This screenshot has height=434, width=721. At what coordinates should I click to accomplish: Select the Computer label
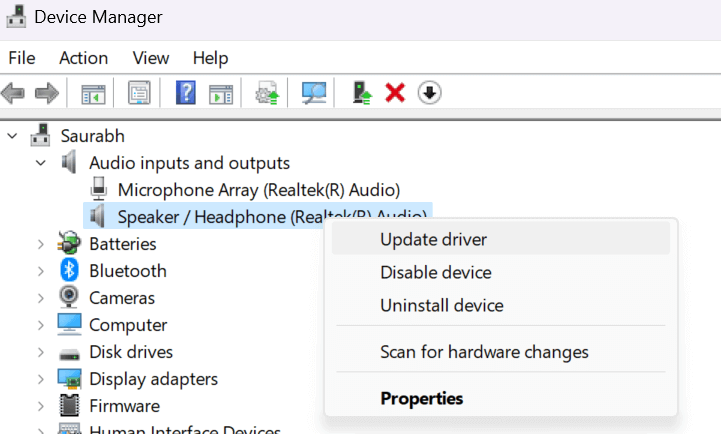(128, 325)
